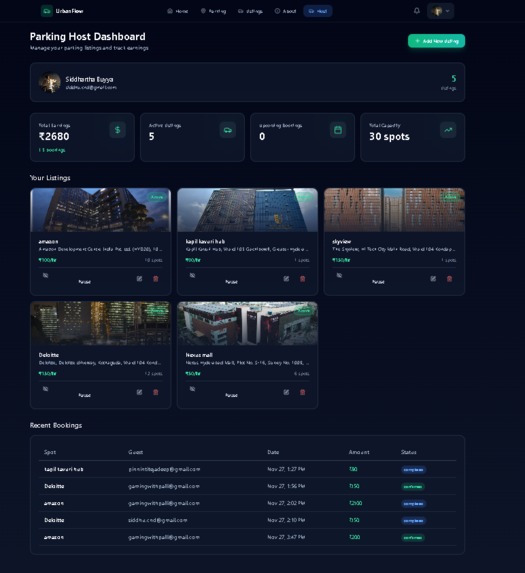This screenshot has height=573, width=525.
Task: Open the amazon listing photo
Action: [100, 210]
